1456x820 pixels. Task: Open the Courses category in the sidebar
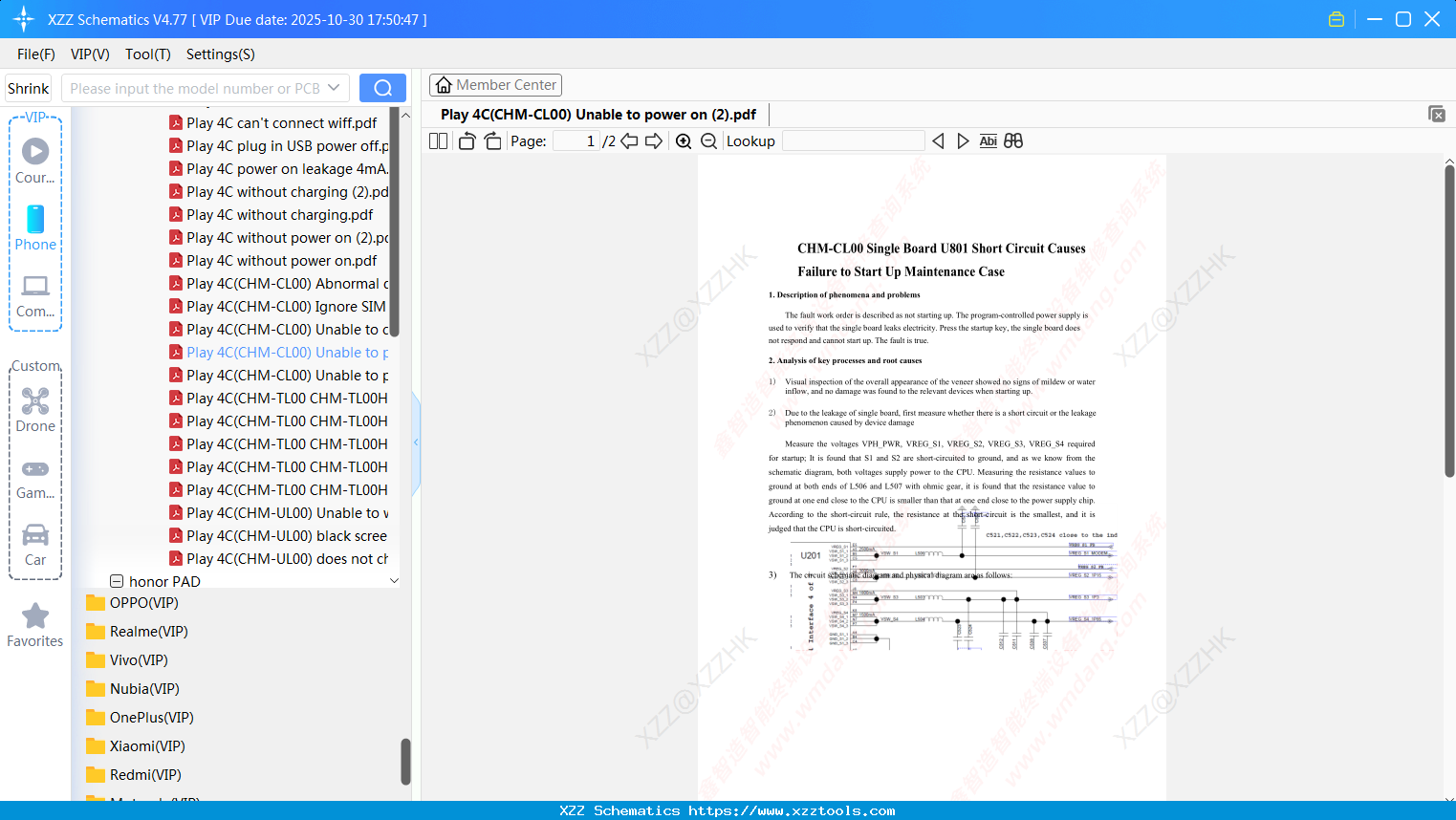35,161
